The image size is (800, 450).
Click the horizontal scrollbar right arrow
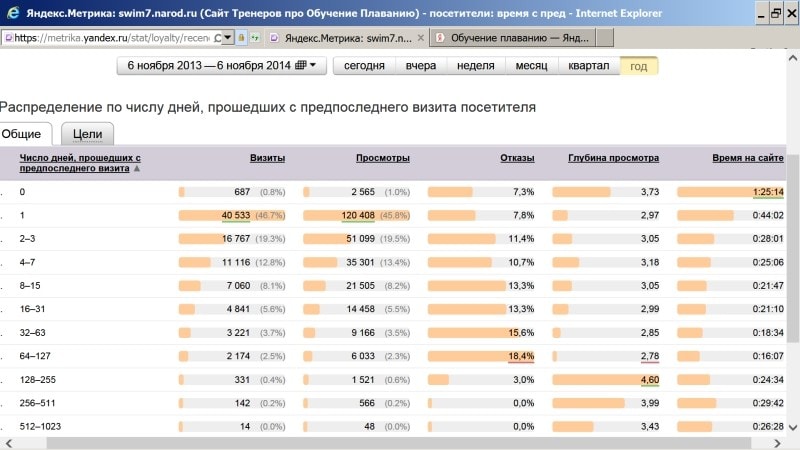click(x=777, y=443)
